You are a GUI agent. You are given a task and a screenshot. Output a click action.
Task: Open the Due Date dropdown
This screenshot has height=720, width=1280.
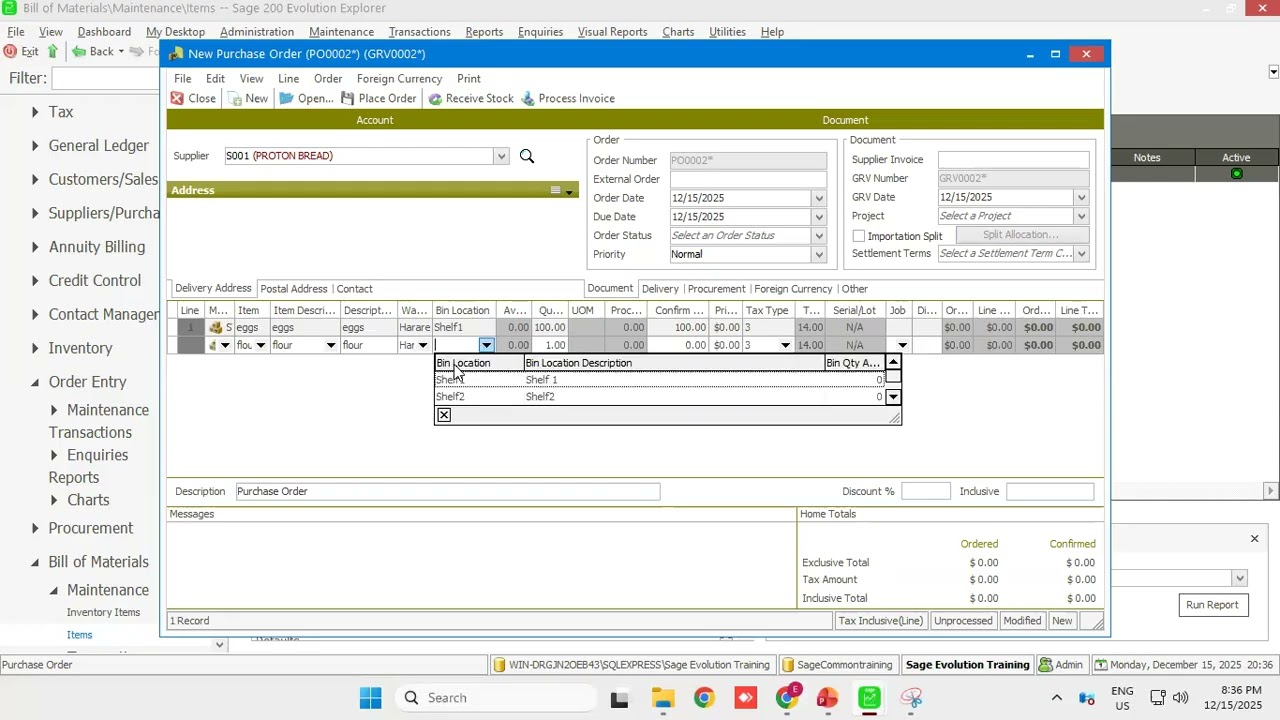coord(819,217)
